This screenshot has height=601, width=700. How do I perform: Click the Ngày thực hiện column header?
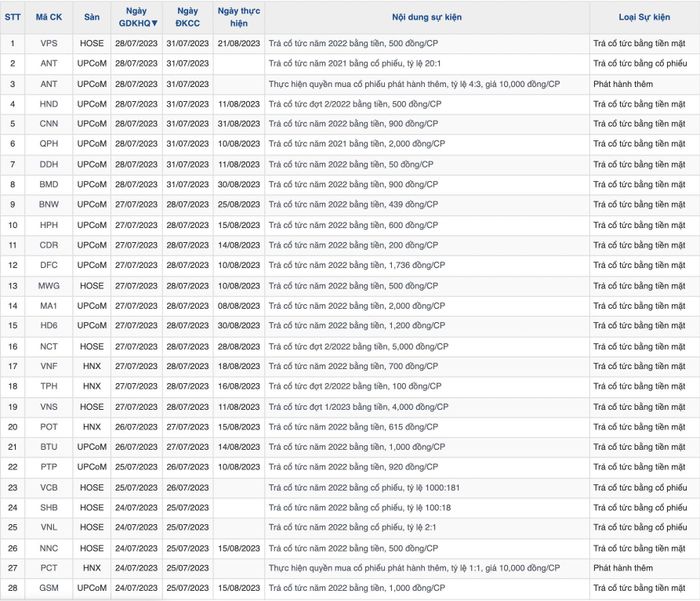[239, 17]
